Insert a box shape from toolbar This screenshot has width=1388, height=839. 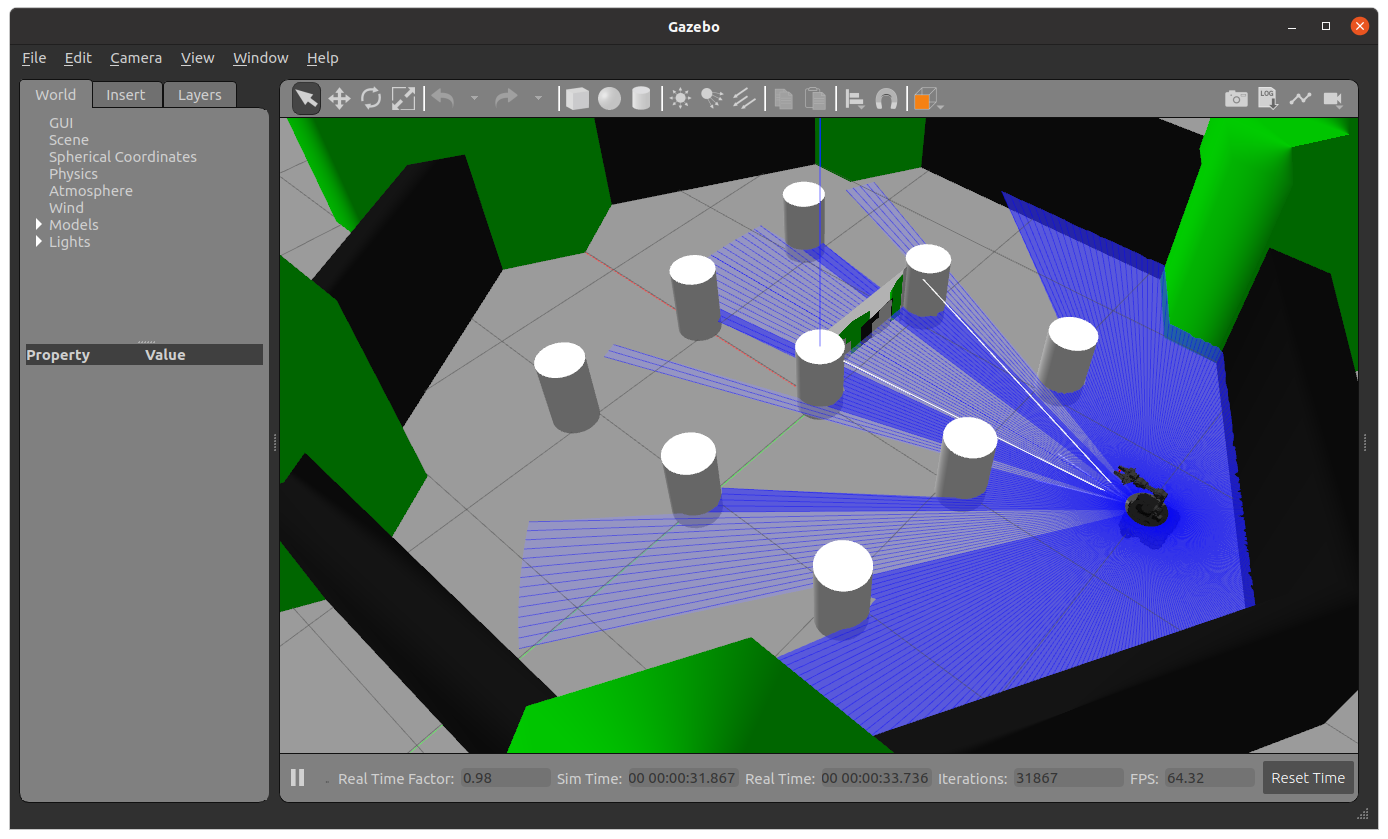click(577, 98)
